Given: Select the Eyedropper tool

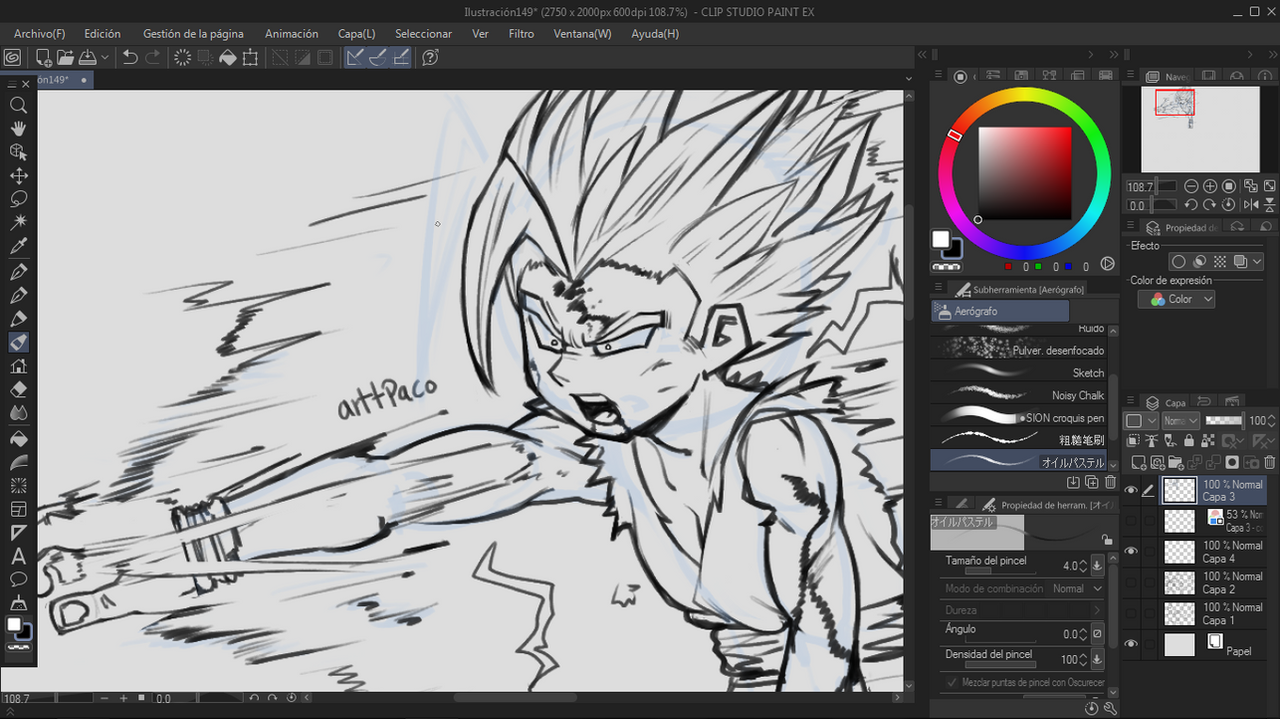Looking at the screenshot, I should (18, 246).
